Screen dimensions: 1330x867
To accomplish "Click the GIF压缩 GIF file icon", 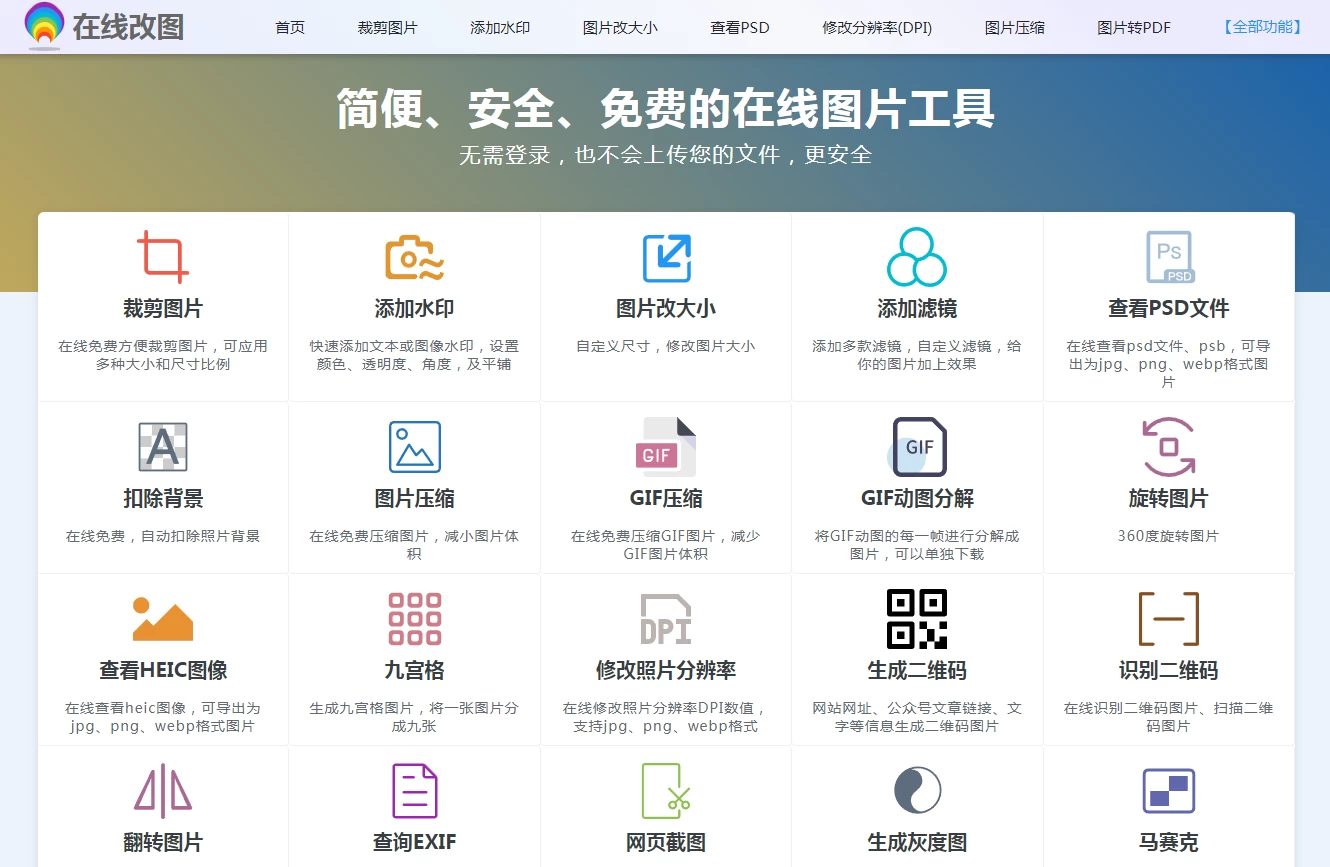I will coord(665,447).
